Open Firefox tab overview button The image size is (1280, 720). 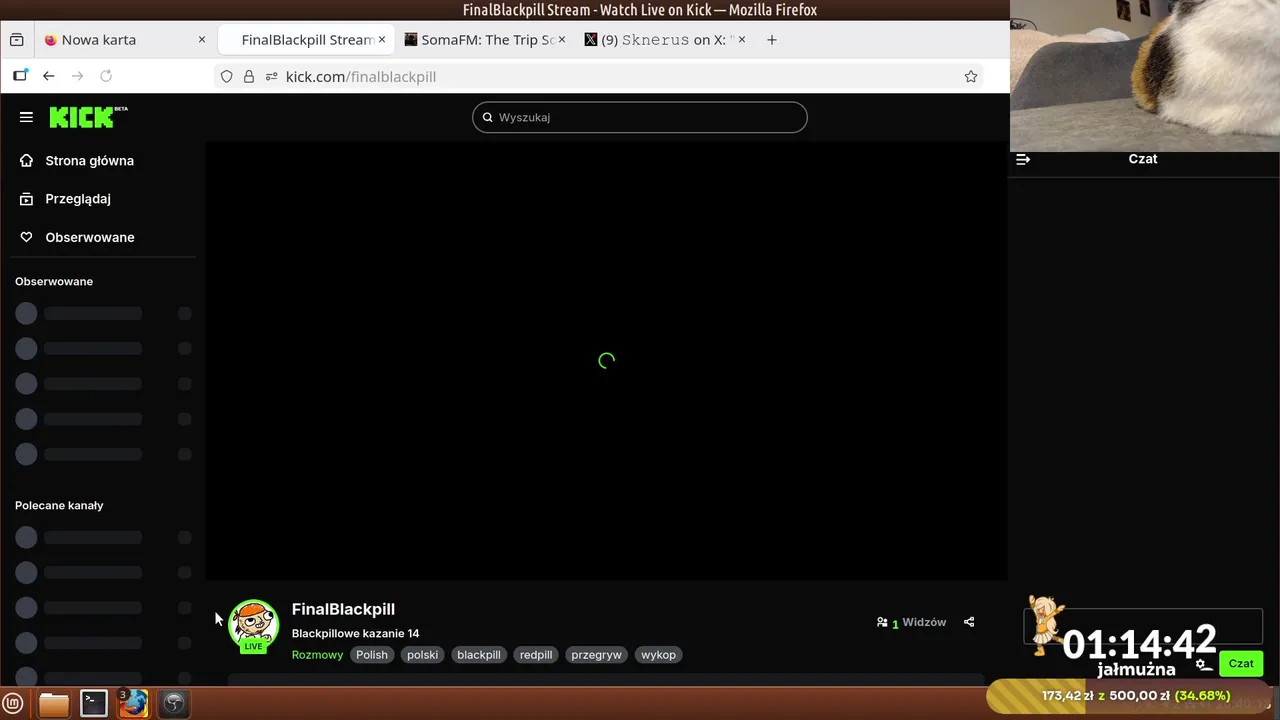16,40
